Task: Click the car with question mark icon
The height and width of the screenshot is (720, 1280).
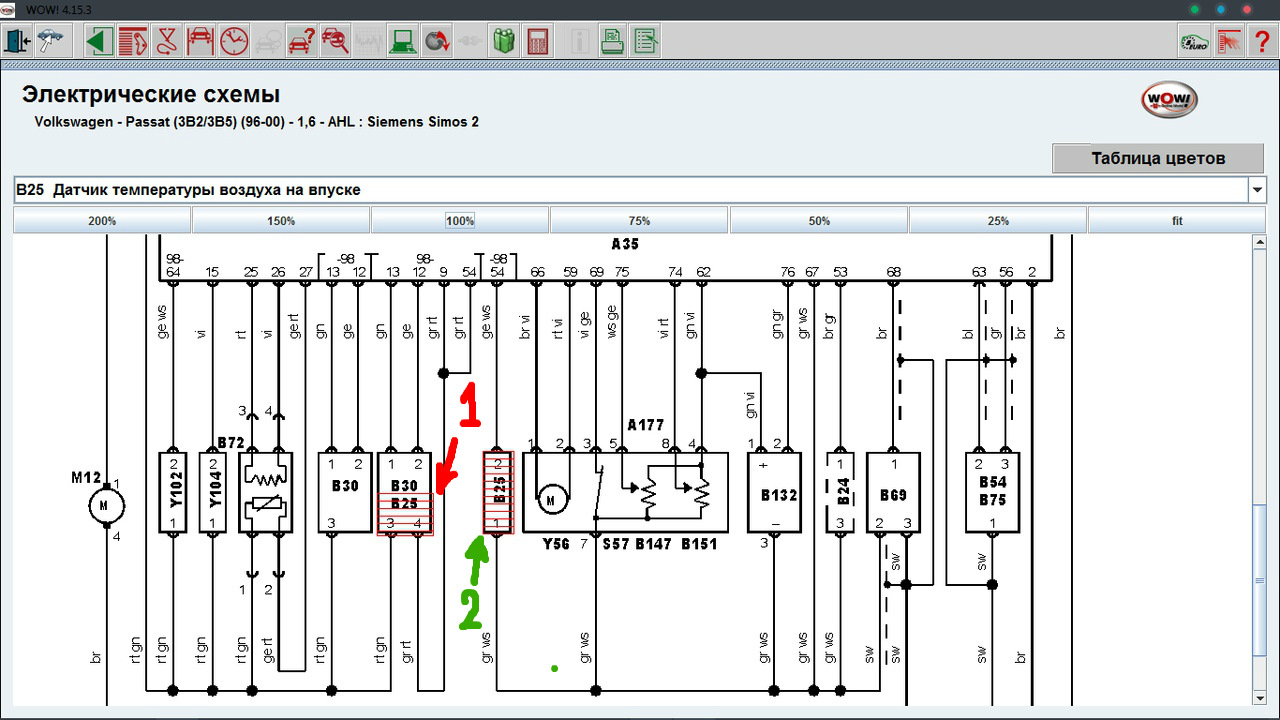Action: click(x=302, y=42)
